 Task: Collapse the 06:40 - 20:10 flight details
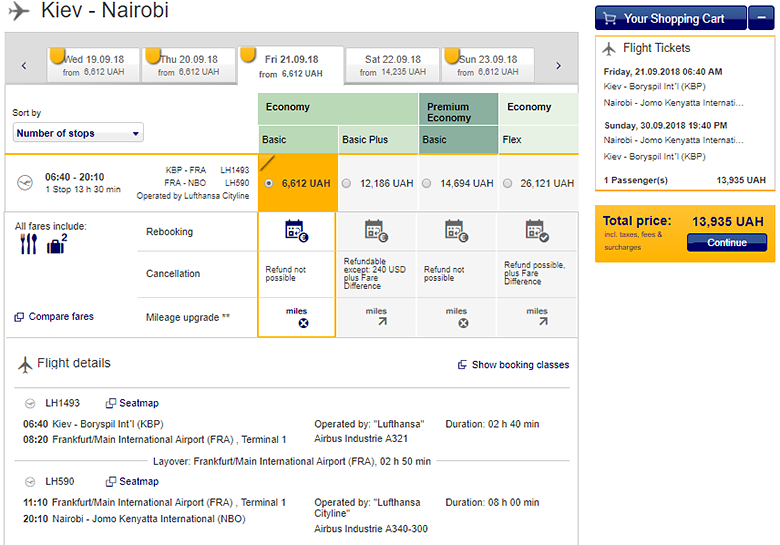click(x=26, y=182)
